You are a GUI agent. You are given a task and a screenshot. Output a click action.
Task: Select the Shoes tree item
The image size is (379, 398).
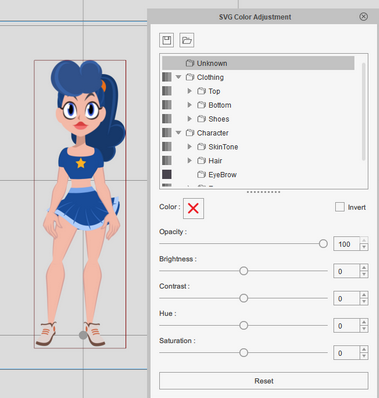coord(219,119)
